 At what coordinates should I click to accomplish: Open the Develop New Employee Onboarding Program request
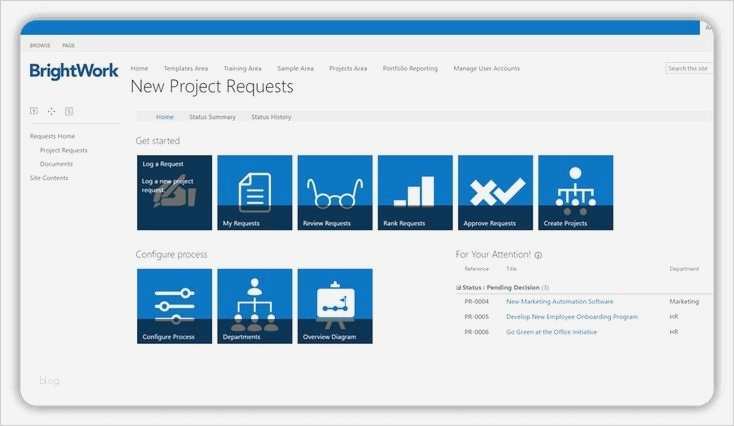point(572,317)
